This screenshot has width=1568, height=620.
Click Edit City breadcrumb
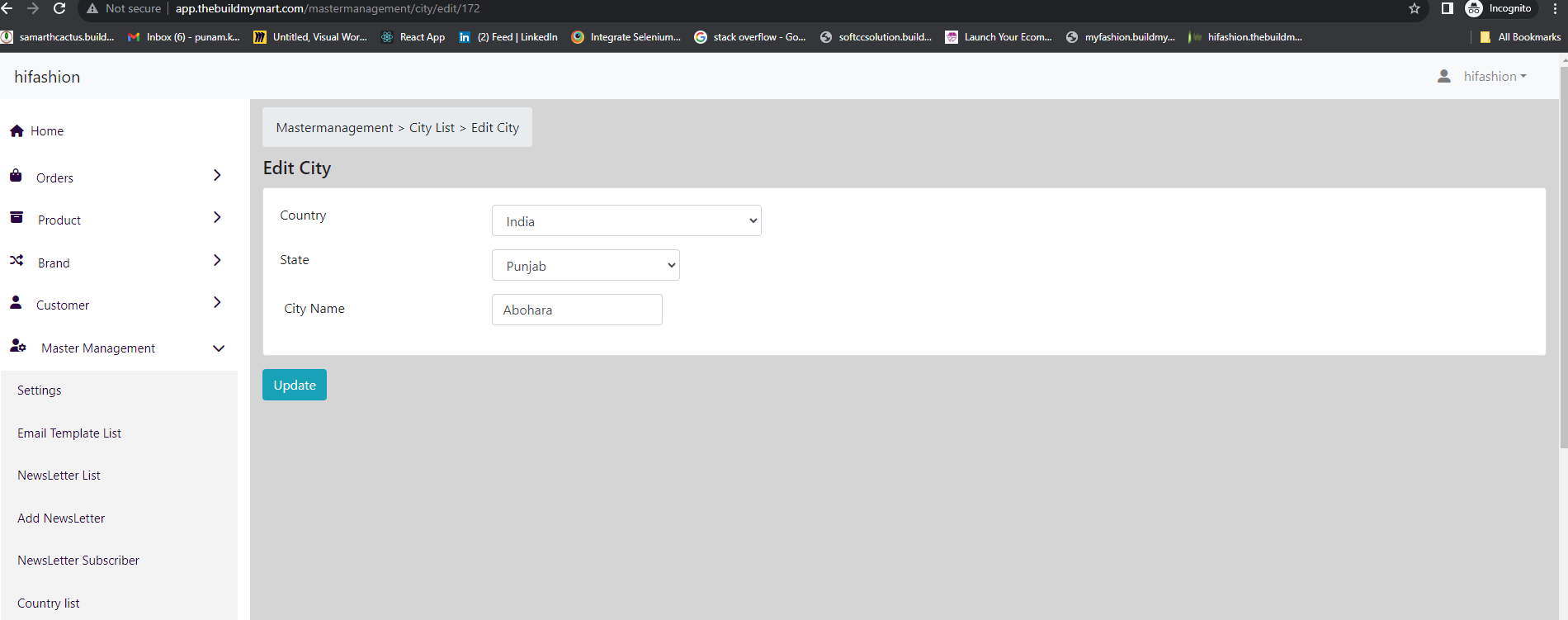coord(495,128)
